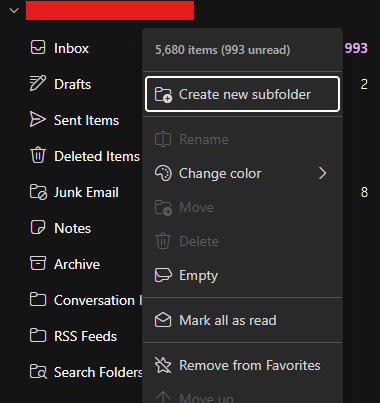
Task: Open the Junk Email folder
Action: pos(86,192)
